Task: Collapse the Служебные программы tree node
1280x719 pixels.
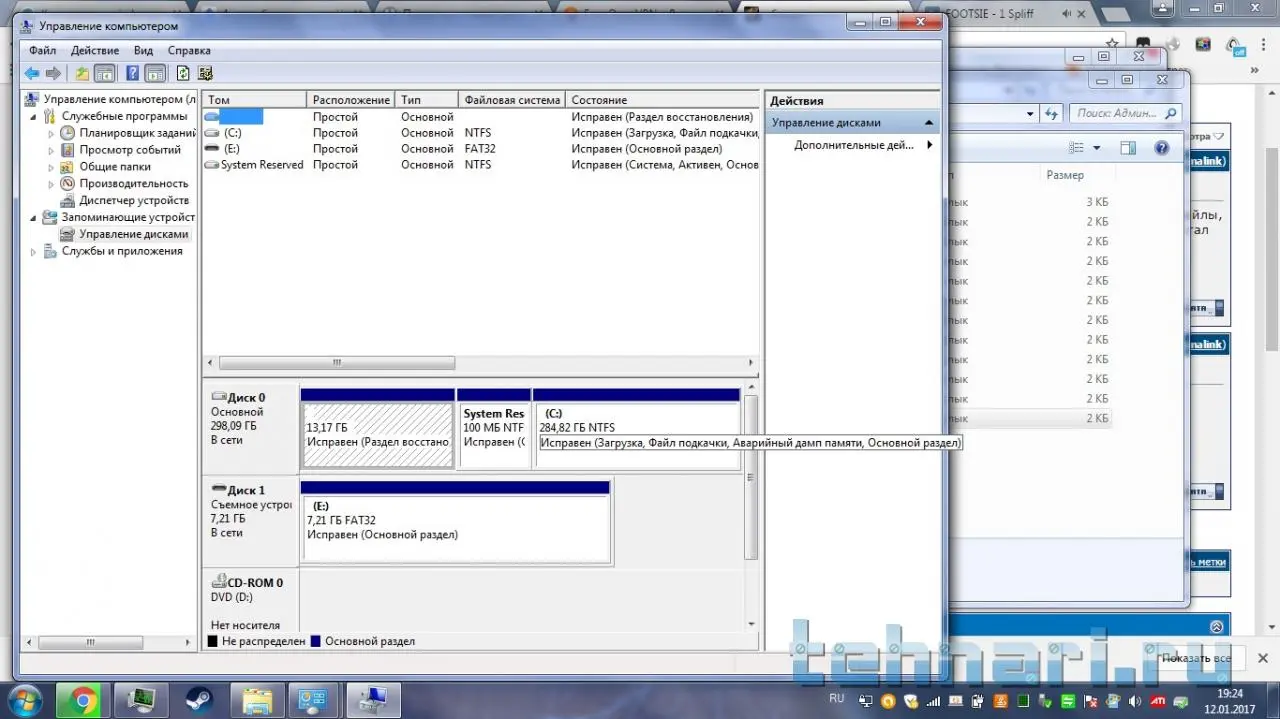Action: pos(34,116)
